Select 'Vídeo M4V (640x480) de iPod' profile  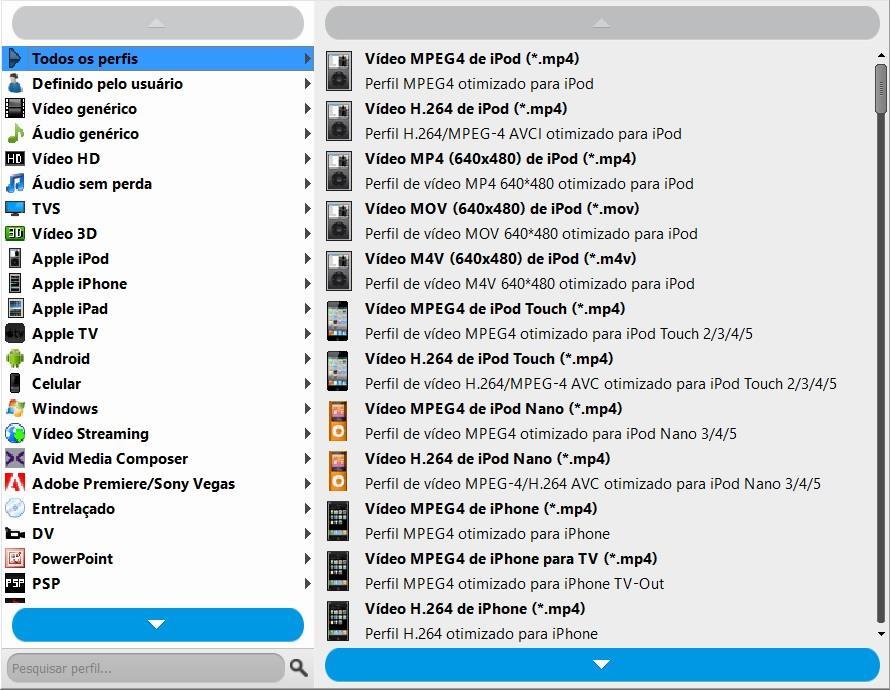click(599, 271)
